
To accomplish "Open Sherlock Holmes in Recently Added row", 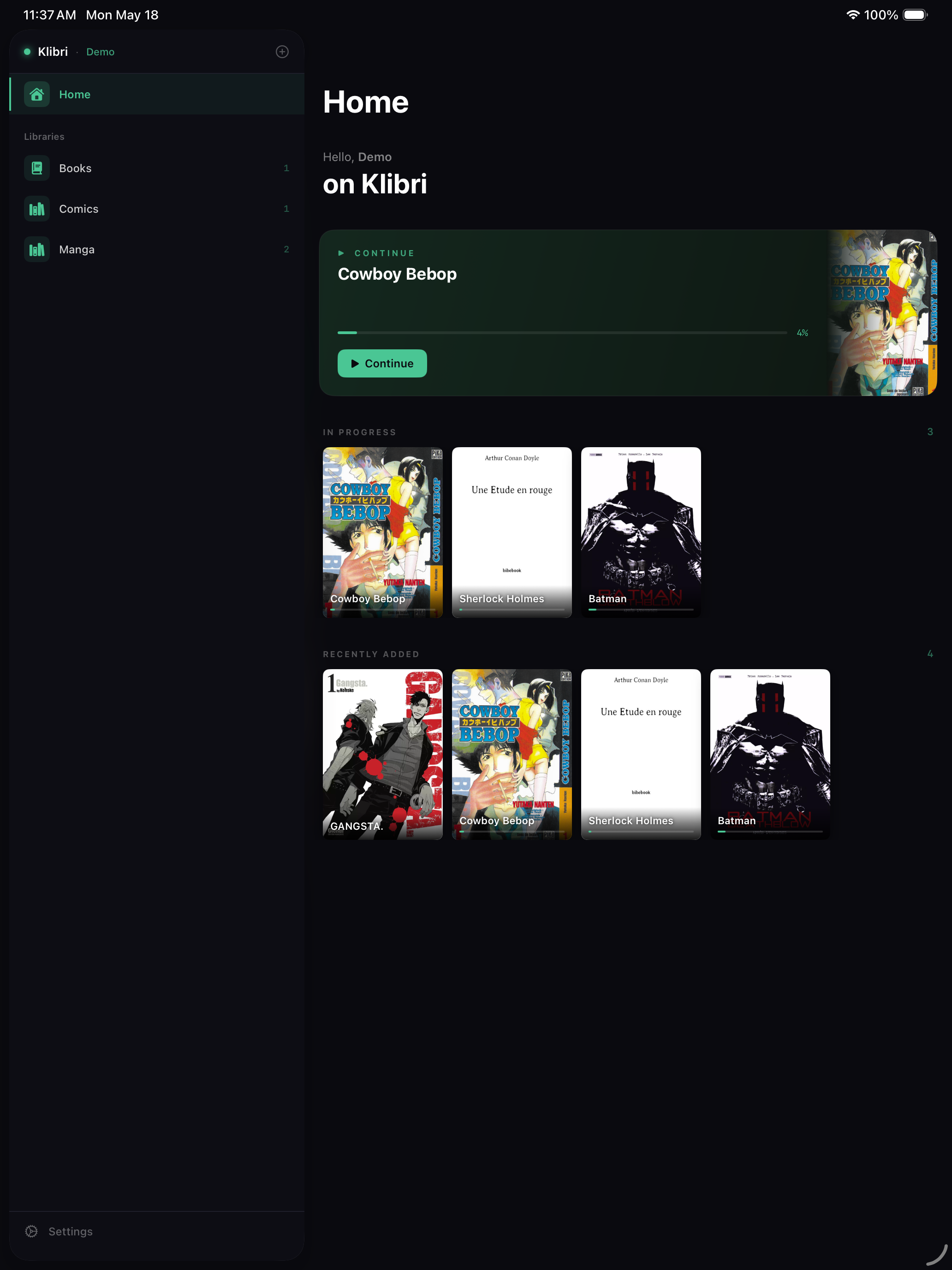I will pyautogui.click(x=641, y=755).
